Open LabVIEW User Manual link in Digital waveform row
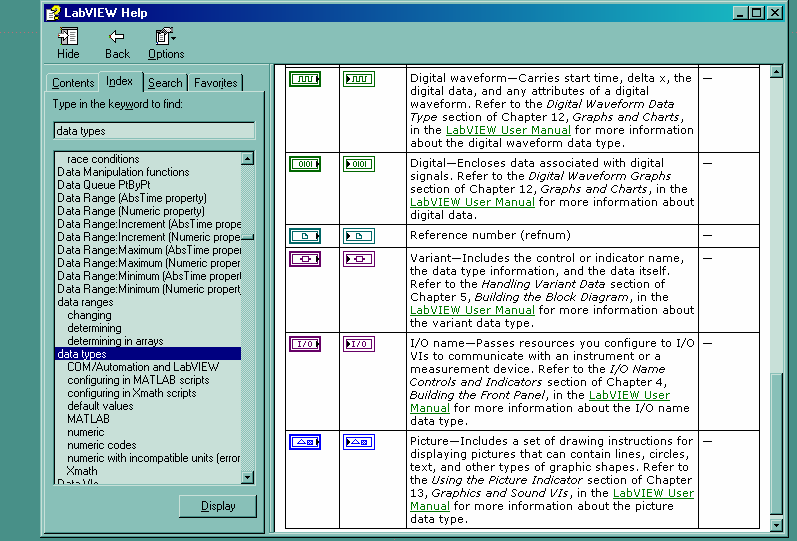797x541 pixels. 508,130
